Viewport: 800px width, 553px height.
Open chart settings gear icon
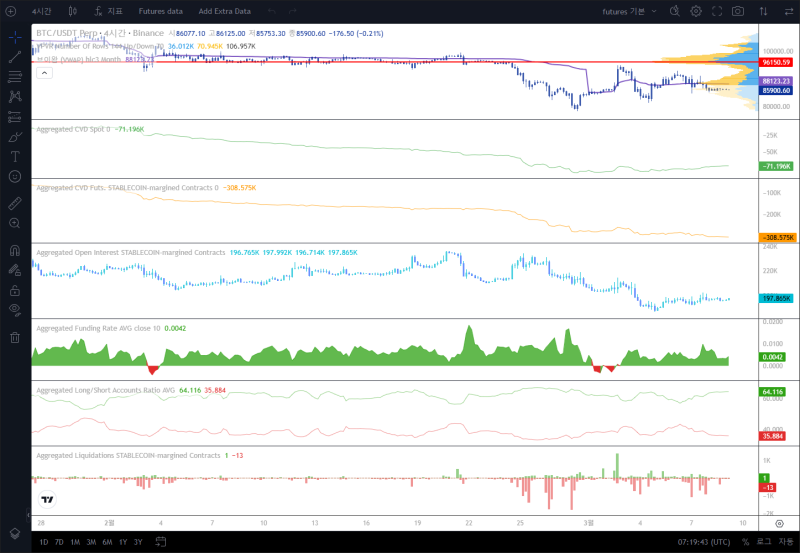point(696,11)
